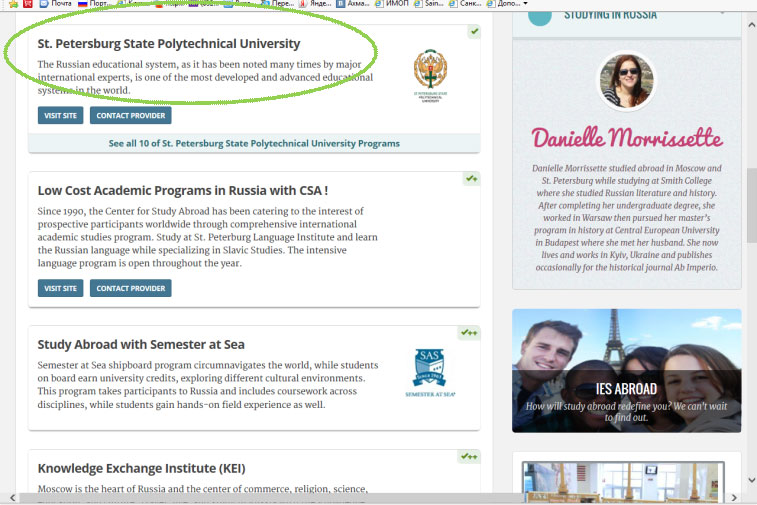The height and width of the screenshot is (505, 757).
Task: Click the Semester at Sea shipboard program description
Action: [208, 385]
